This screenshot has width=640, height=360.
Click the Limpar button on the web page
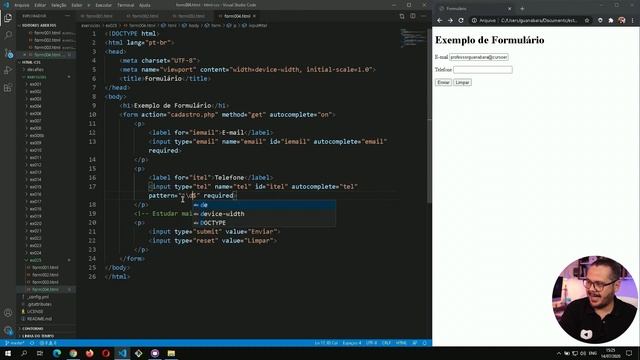(462, 82)
